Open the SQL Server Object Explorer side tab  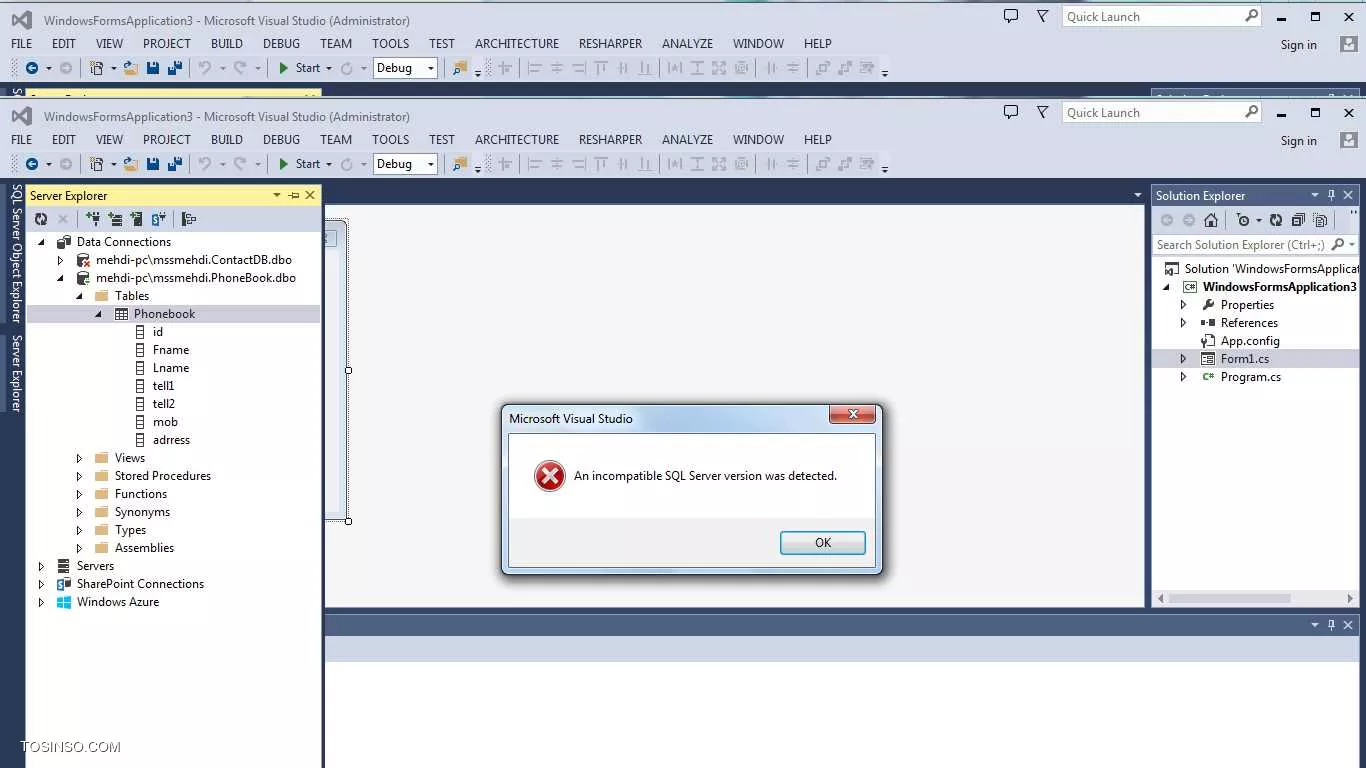[16, 254]
